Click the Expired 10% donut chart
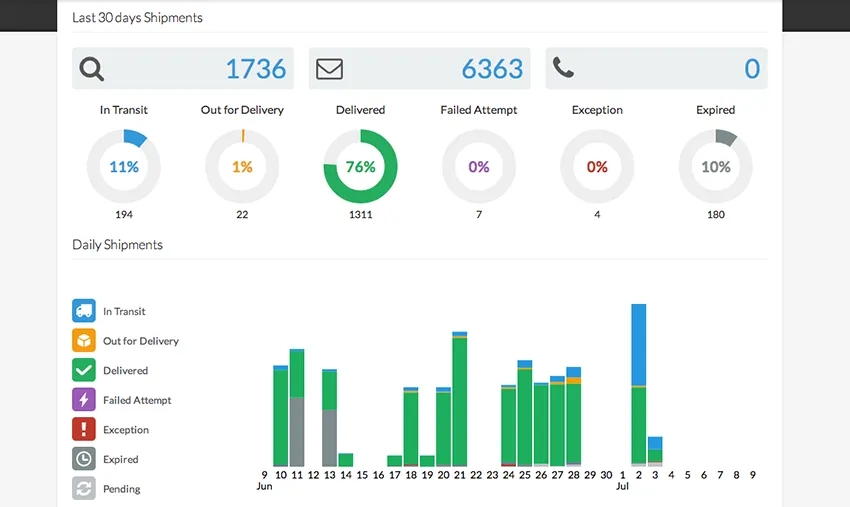Viewport: 850px width, 507px height. [x=716, y=166]
